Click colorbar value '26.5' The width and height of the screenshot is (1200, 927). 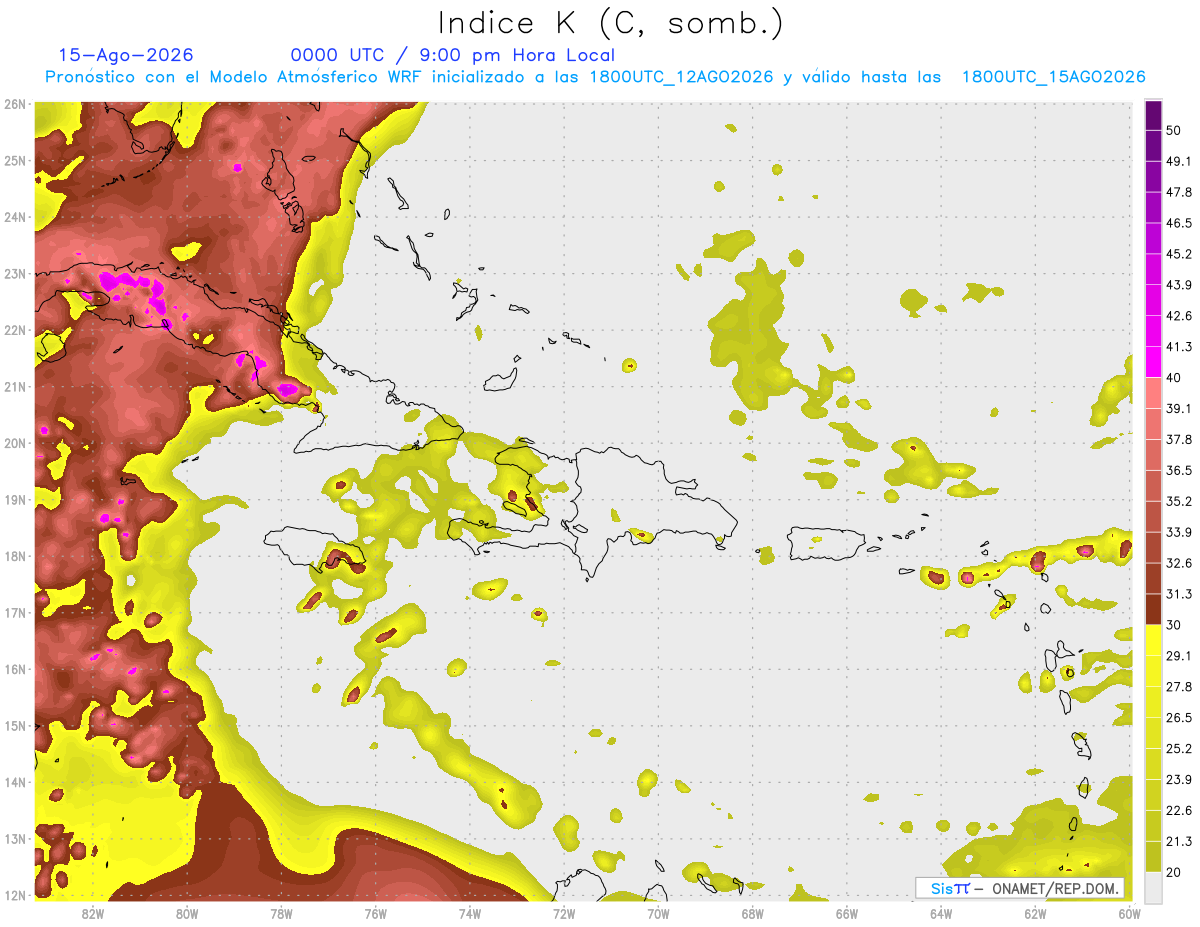pyautogui.click(x=1179, y=717)
